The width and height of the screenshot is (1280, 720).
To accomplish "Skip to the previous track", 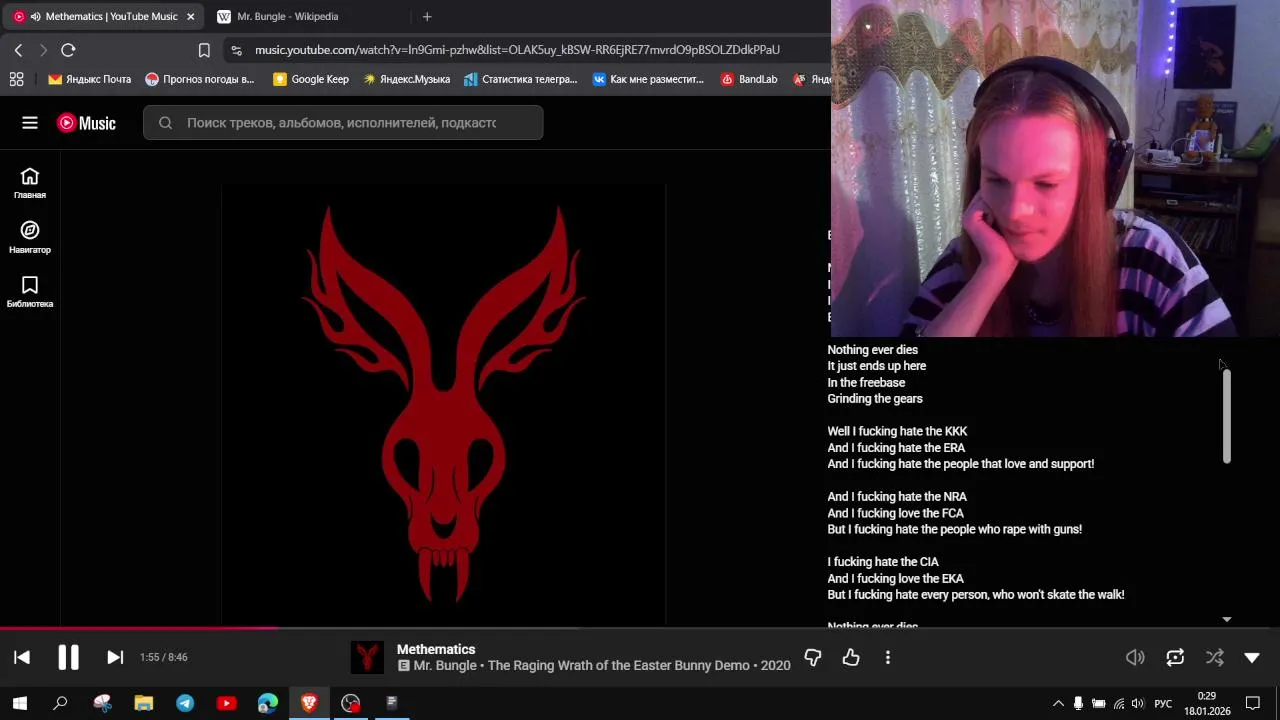I will point(22,657).
